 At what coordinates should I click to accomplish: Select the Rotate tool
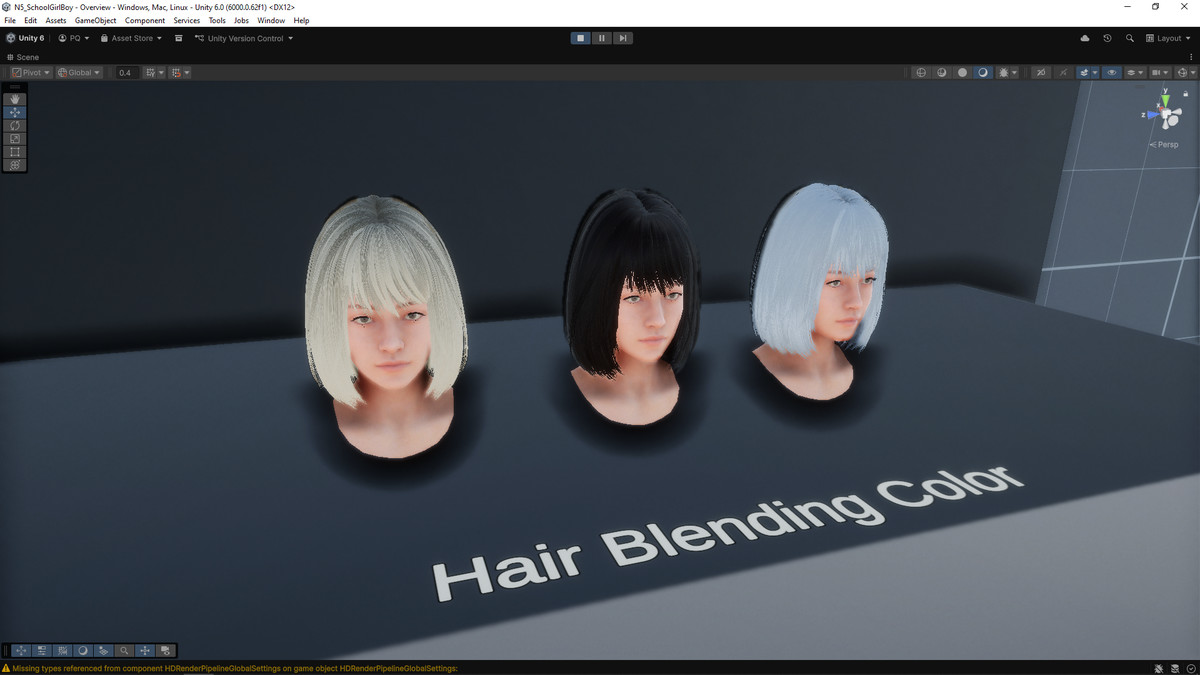click(x=15, y=125)
